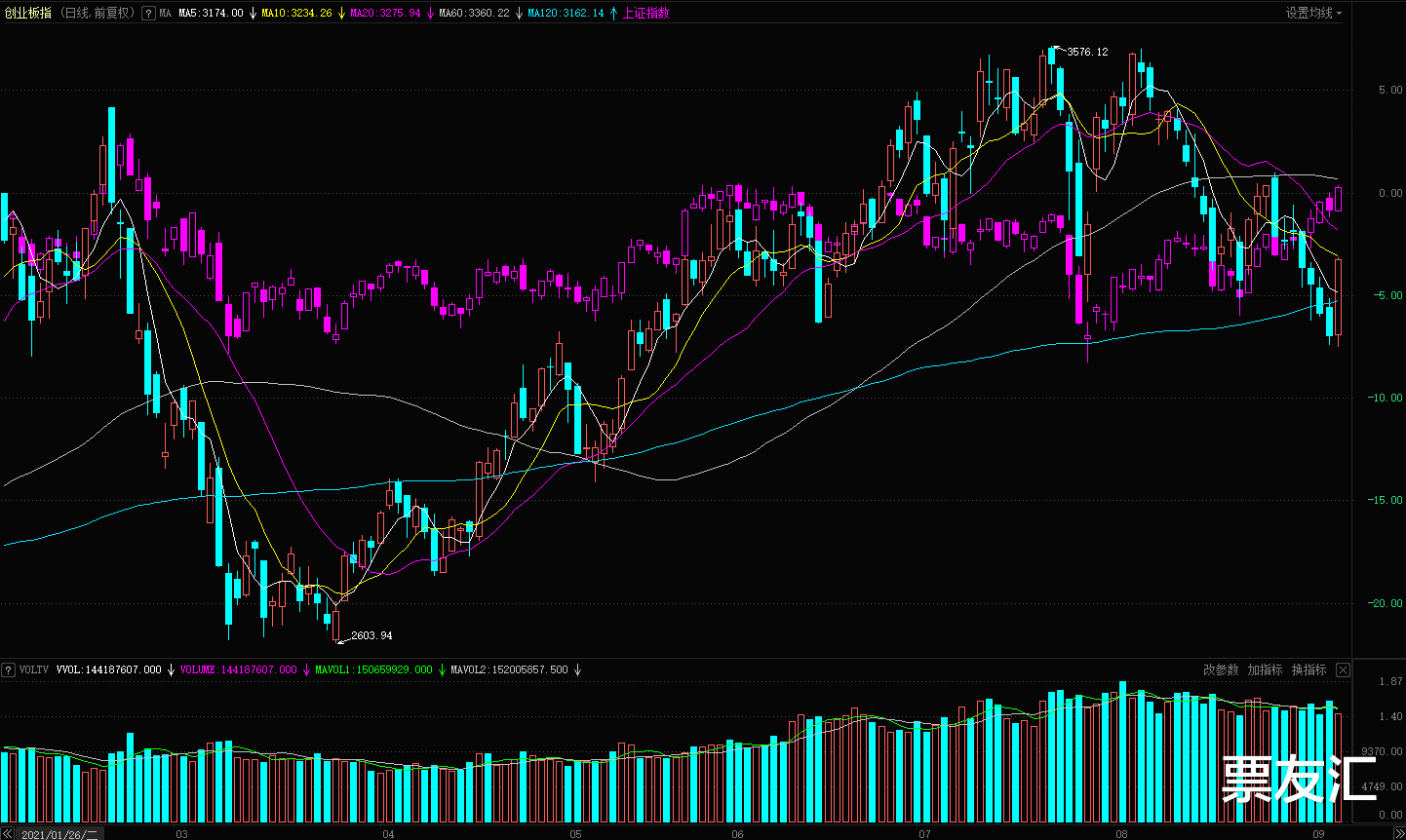Image resolution: width=1406 pixels, height=840 pixels.
Task: Click the yellow MA10:3234.26 value
Action: (296, 14)
